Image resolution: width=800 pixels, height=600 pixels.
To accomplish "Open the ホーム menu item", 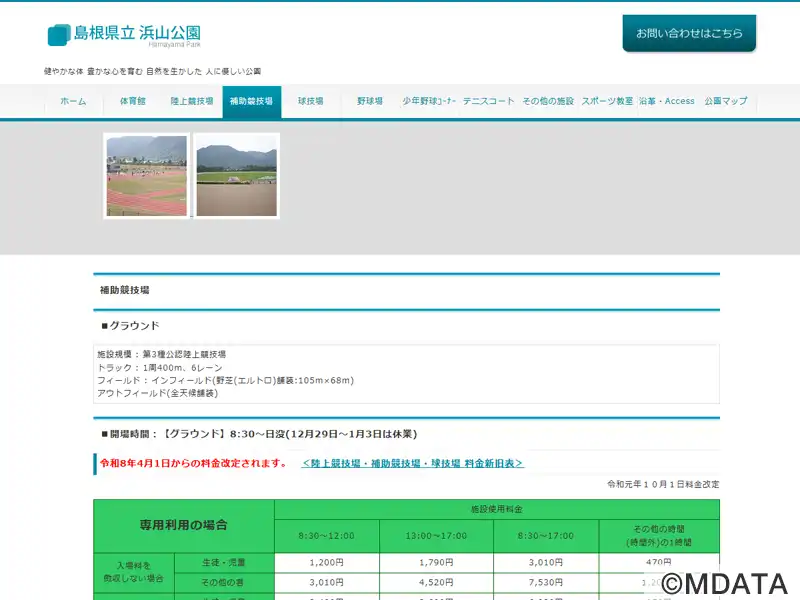I will tap(73, 102).
